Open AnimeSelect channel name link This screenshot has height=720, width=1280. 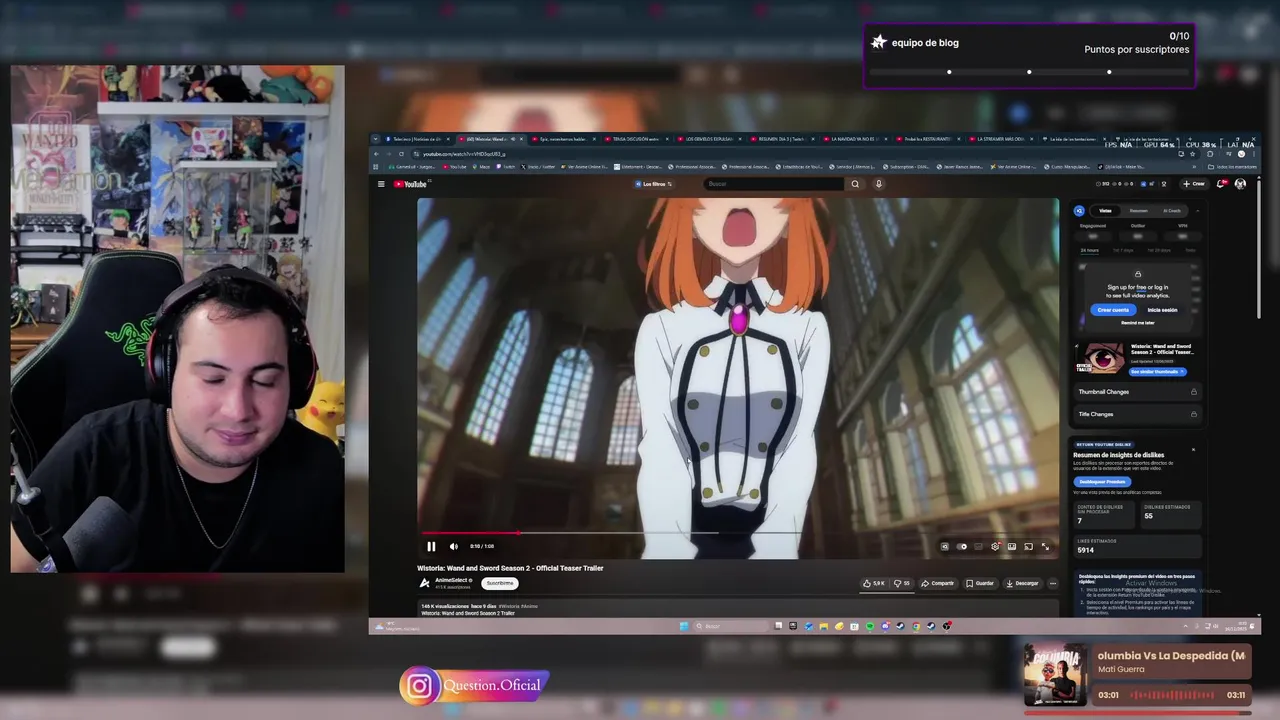pyautogui.click(x=453, y=580)
